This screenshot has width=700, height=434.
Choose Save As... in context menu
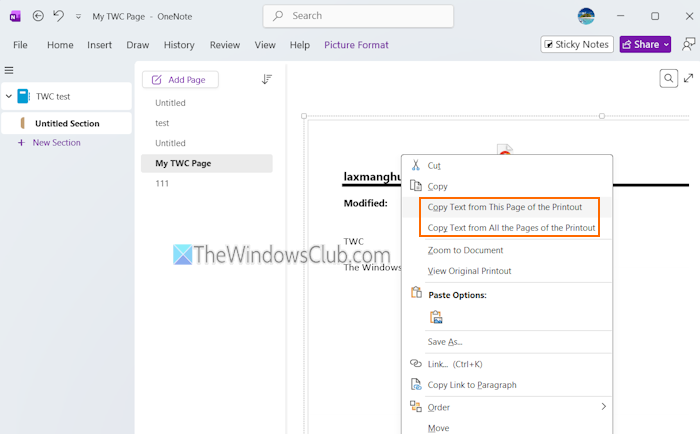(507, 342)
